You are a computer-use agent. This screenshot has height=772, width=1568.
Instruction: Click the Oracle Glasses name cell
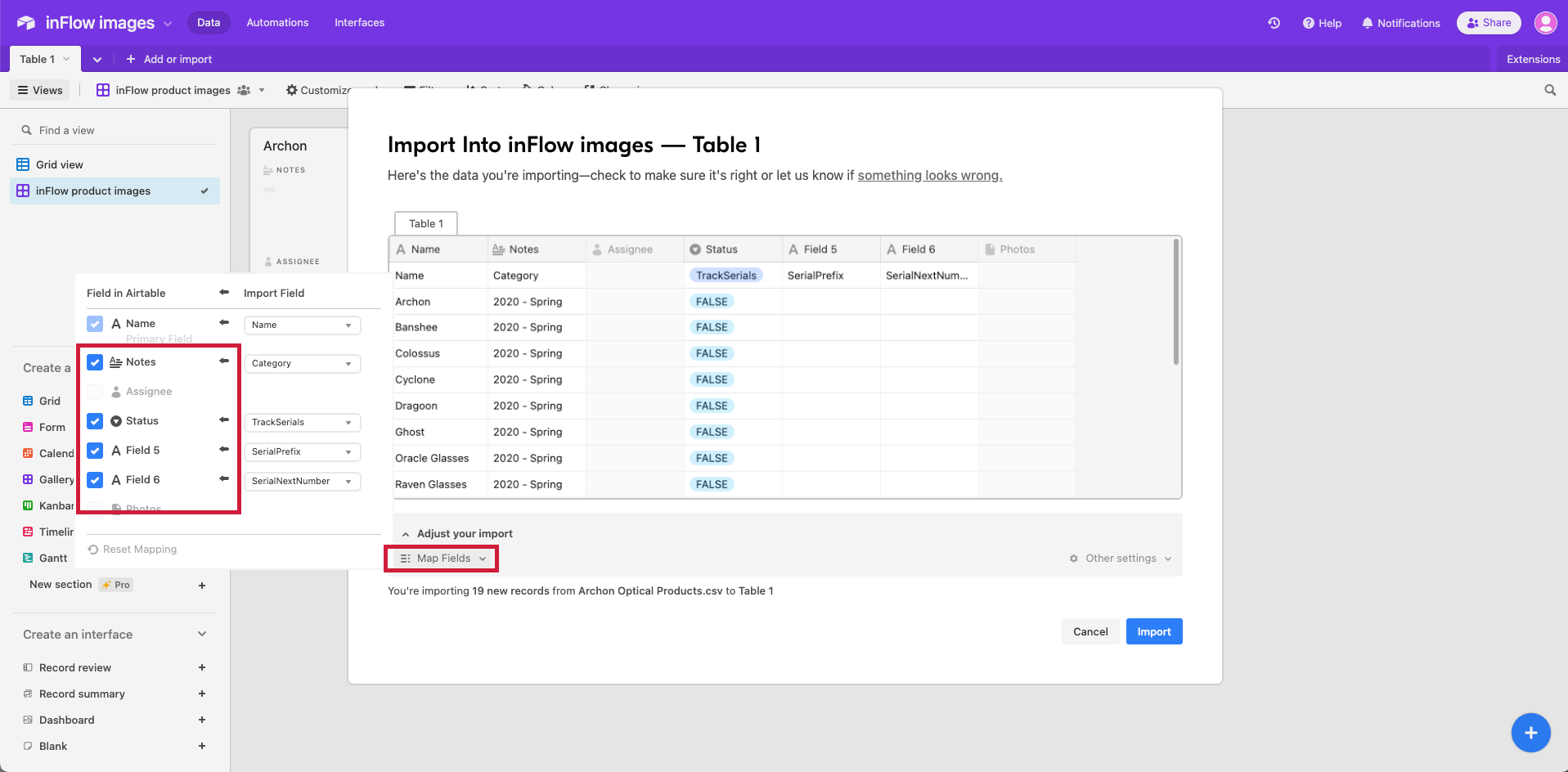439,458
